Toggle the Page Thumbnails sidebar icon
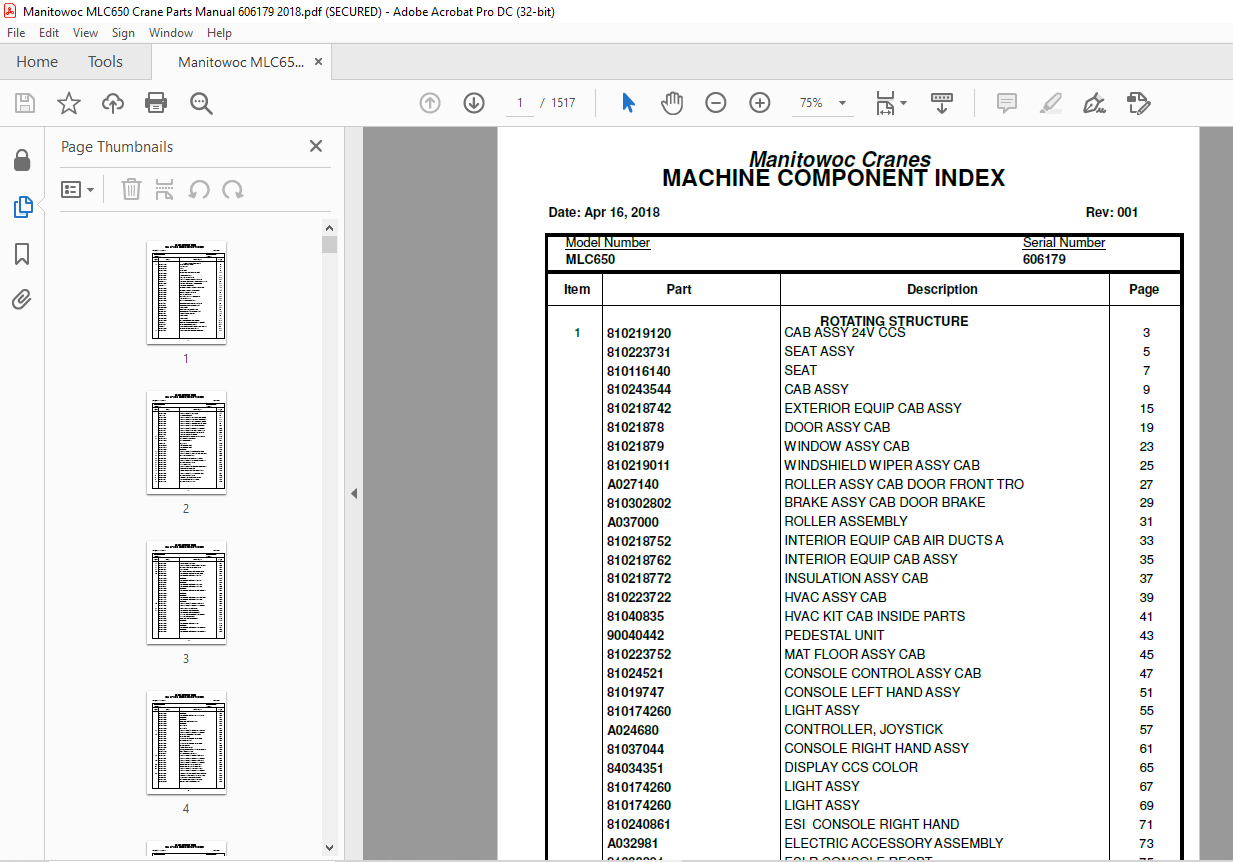Screen dimensions: 1233x862 click(22, 207)
